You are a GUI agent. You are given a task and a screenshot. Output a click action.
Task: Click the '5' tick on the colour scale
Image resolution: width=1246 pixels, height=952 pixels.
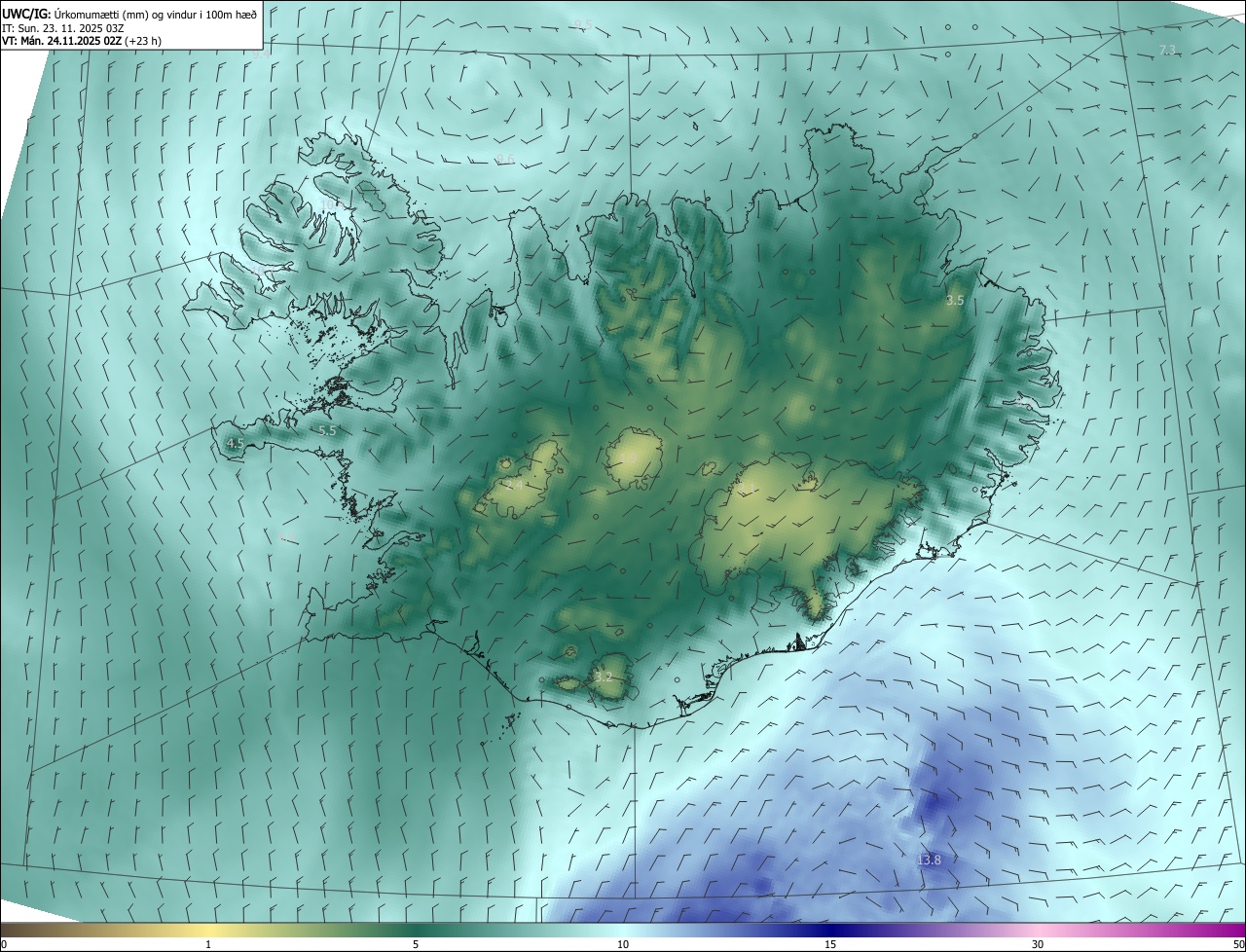pyautogui.click(x=416, y=944)
